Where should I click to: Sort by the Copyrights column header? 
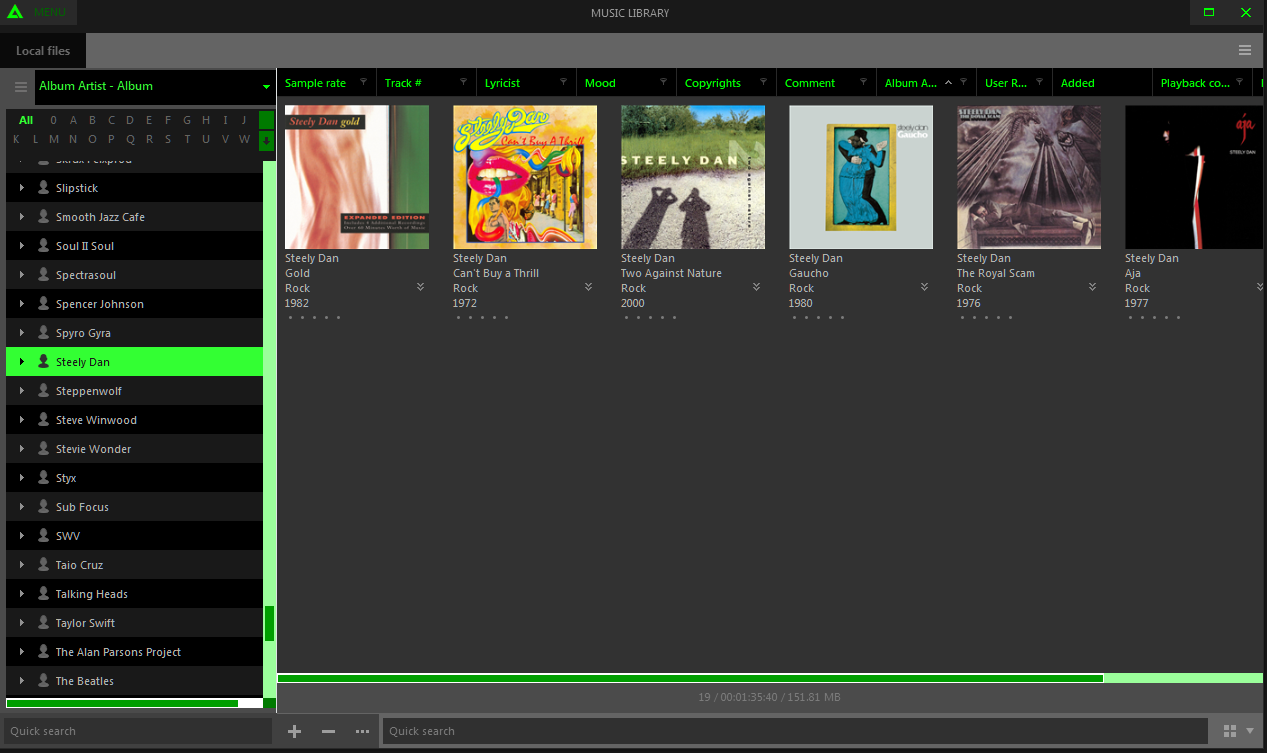712,83
